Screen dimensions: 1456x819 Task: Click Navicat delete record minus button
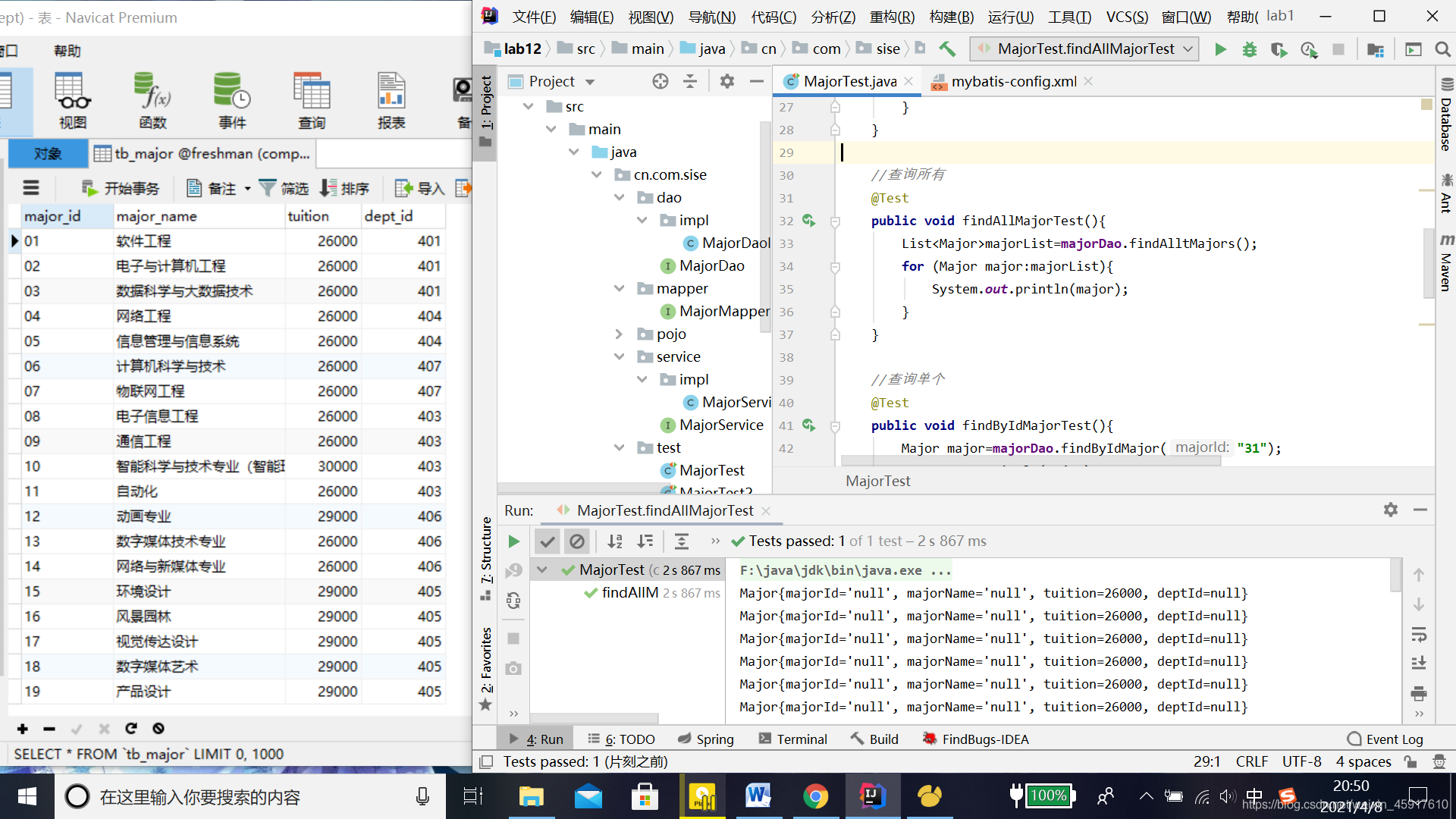[x=49, y=729]
